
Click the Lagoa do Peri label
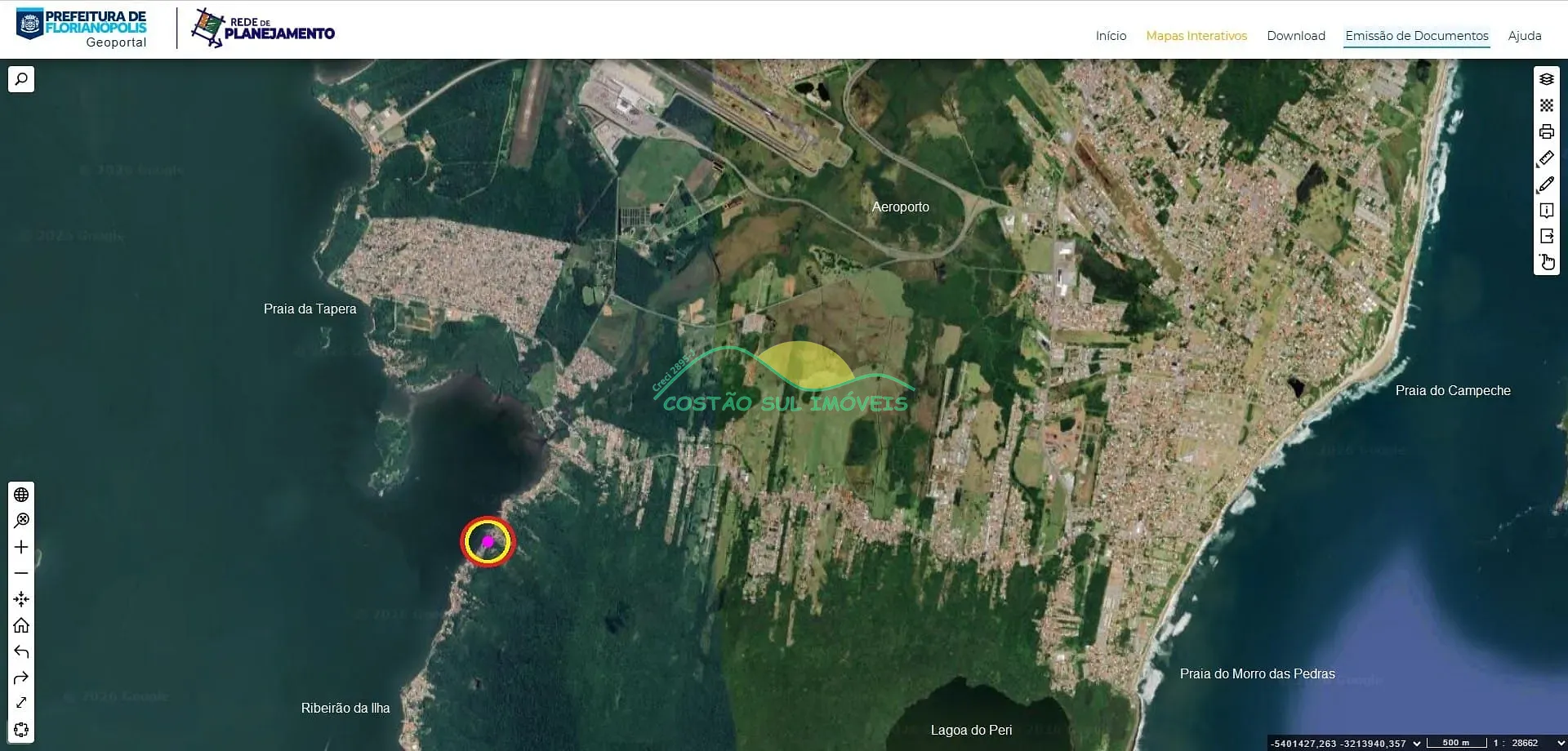click(x=971, y=731)
